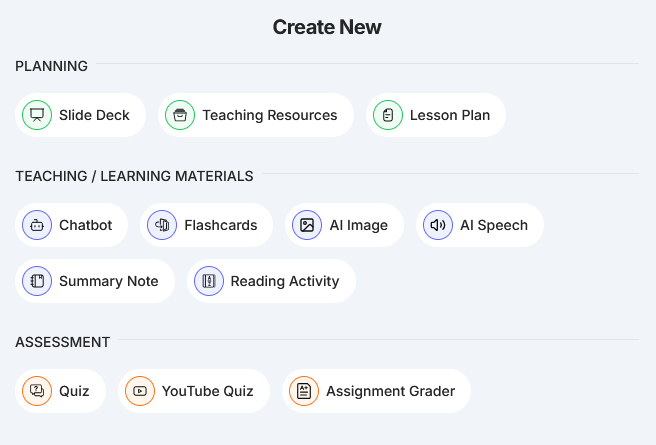The height and width of the screenshot is (445, 656).
Task: Start a new Chatbot
Action: tap(85, 225)
